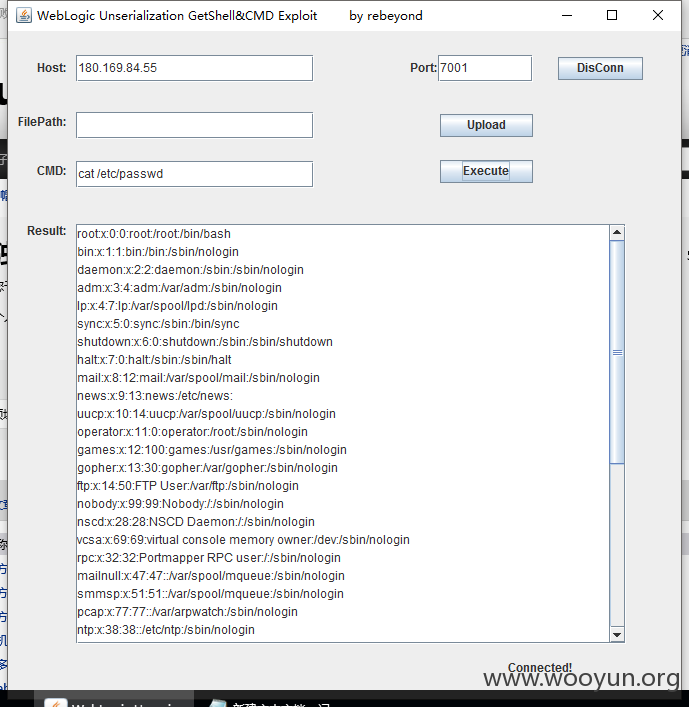Click the line starting with "mail:x:8:12"
Screen dimensions: 689x707
click(198, 378)
